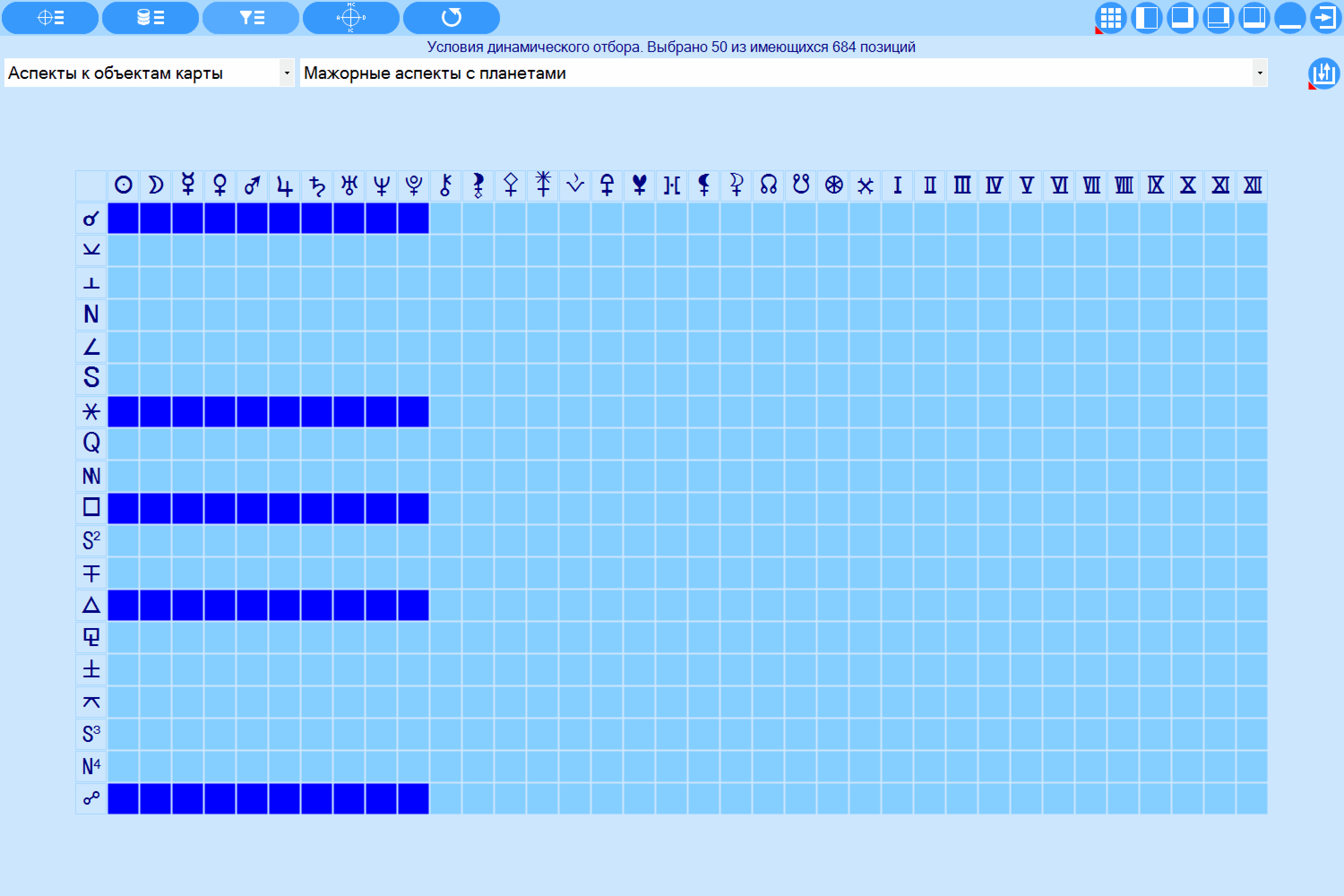The image size is (1344, 896).
Task: Open the chart crosshair MC/IC button
Action: 351,18
